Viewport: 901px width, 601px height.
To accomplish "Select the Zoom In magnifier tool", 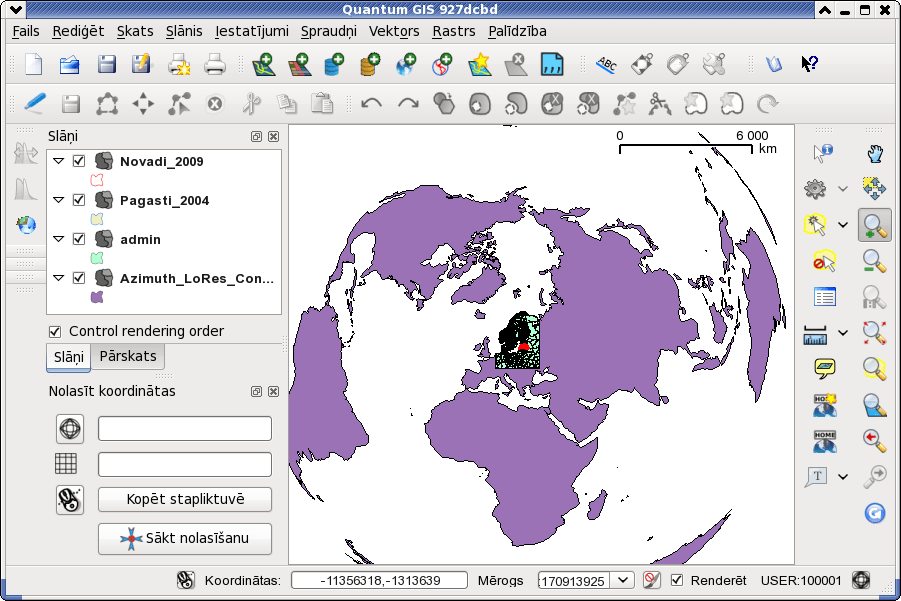I will 875,225.
